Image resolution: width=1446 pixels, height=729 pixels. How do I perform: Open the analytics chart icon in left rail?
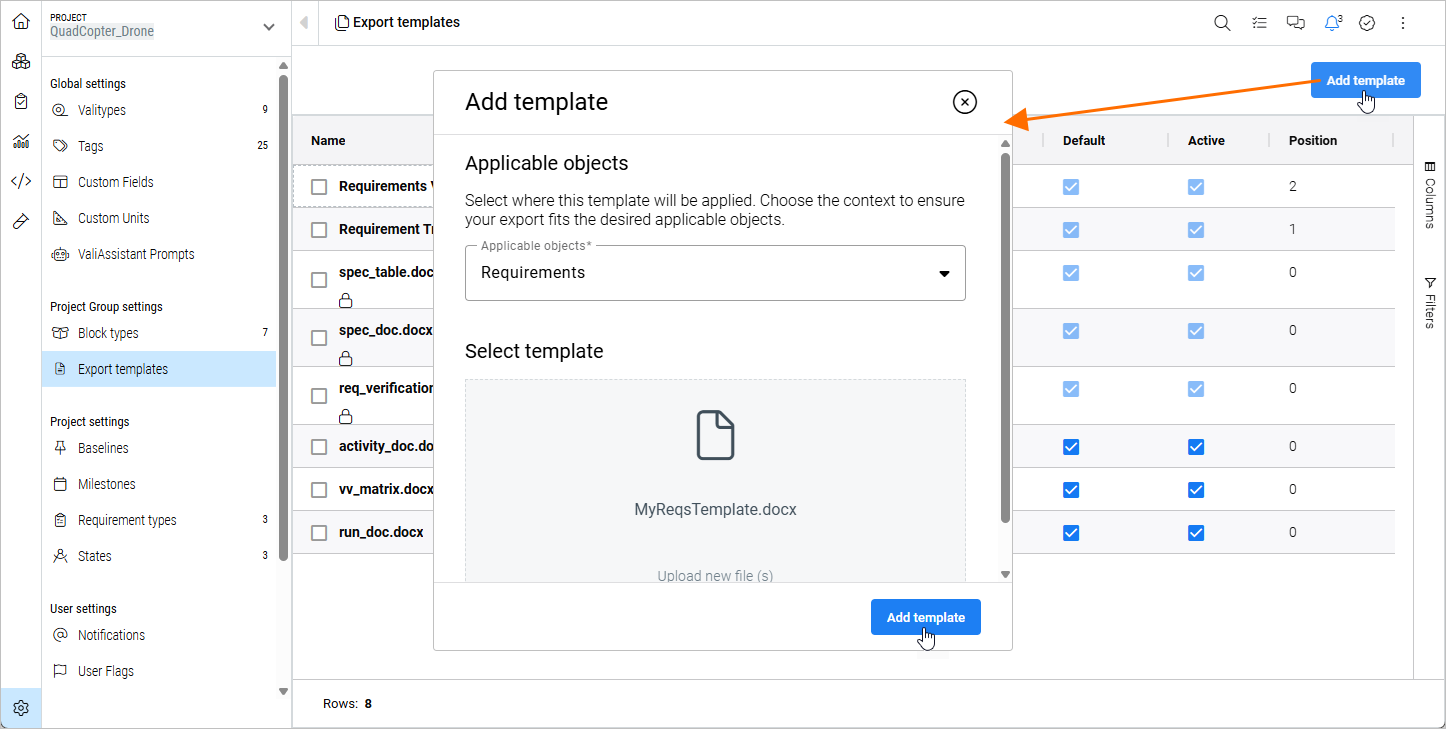coord(20,141)
